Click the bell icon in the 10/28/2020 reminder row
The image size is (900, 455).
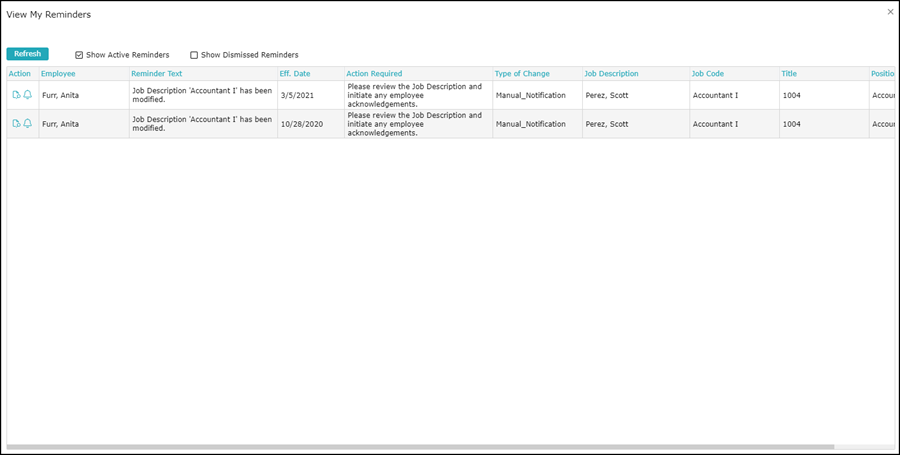(x=27, y=124)
